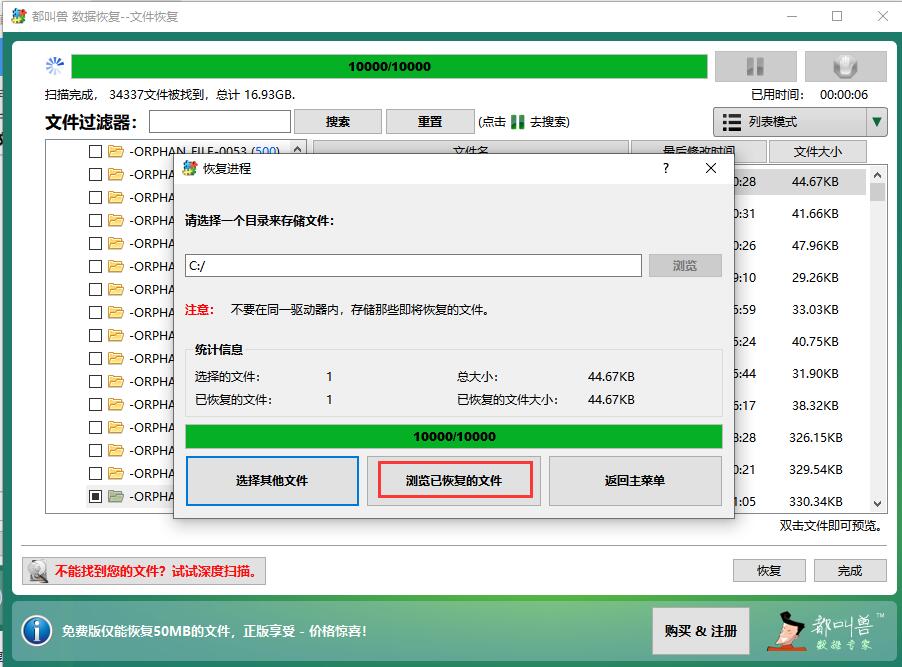Sort by the 文件大小 column header
The height and width of the screenshot is (667, 902).
[x=817, y=151]
